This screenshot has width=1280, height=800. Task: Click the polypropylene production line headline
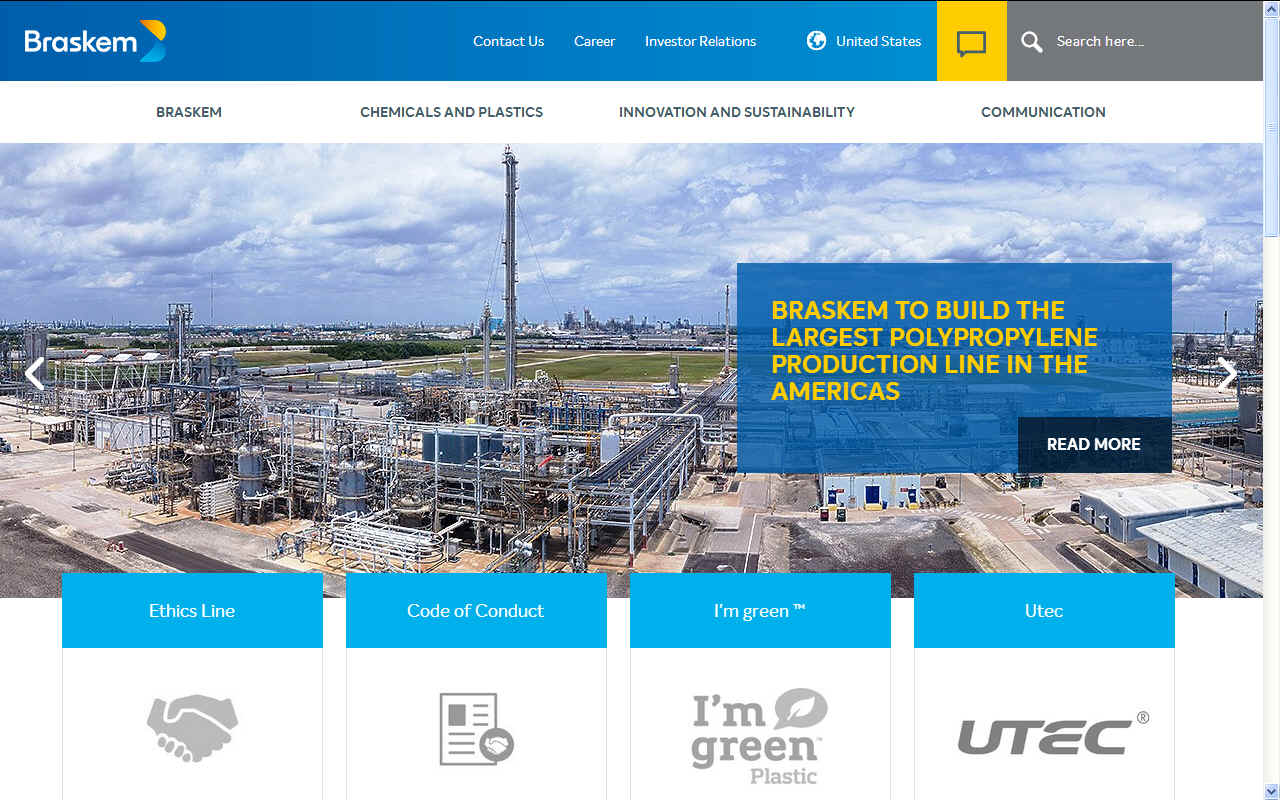[934, 350]
